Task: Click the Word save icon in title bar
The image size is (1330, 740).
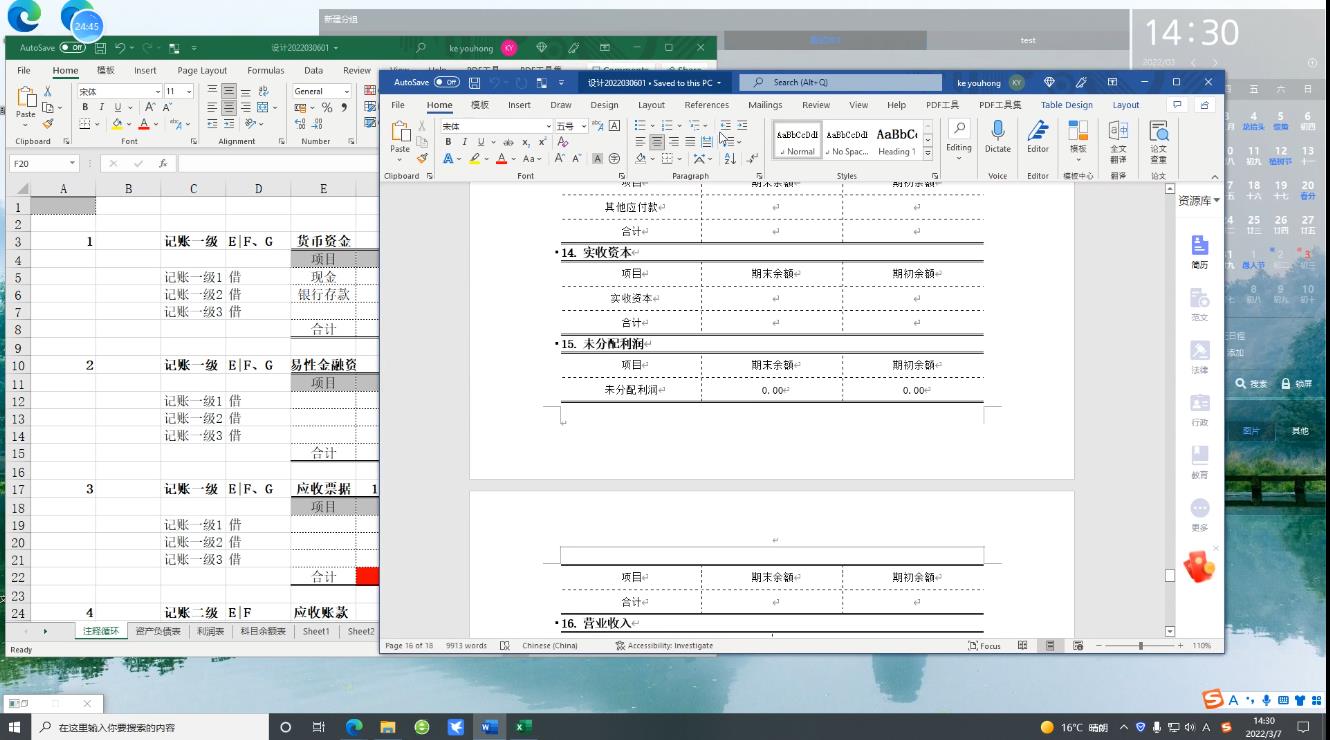Action: point(475,83)
